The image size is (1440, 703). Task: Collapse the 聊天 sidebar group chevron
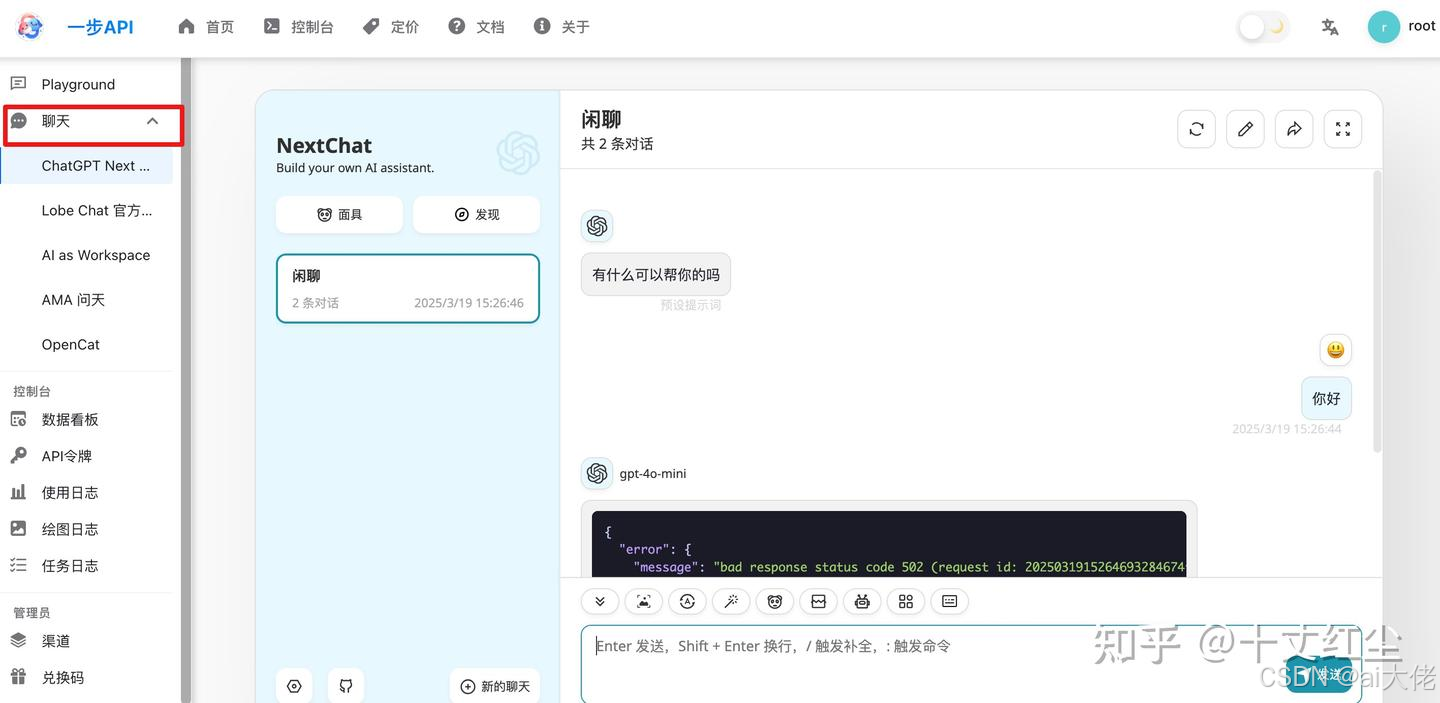[x=152, y=121]
